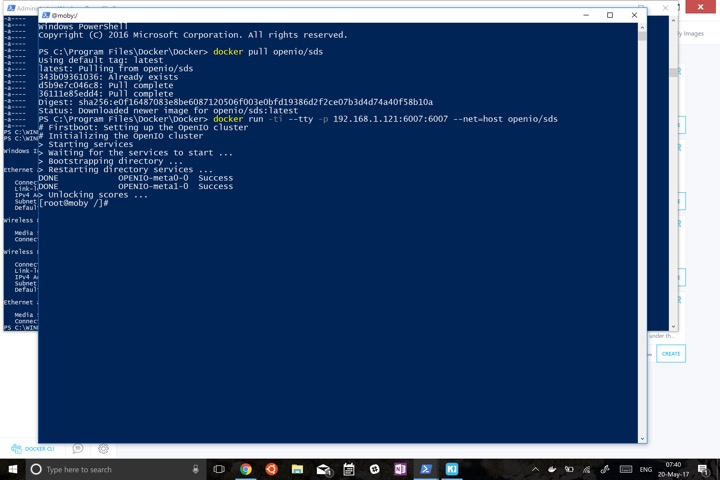Viewport: 720px width, 480px height.
Task: Switch to PowerShell via taskbar icon
Action: coord(426,469)
